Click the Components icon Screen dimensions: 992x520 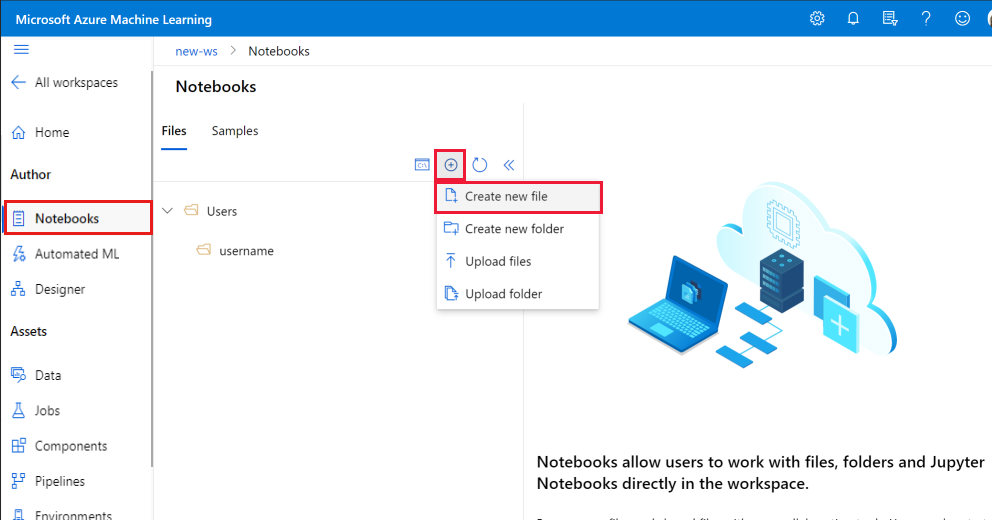pos(18,446)
